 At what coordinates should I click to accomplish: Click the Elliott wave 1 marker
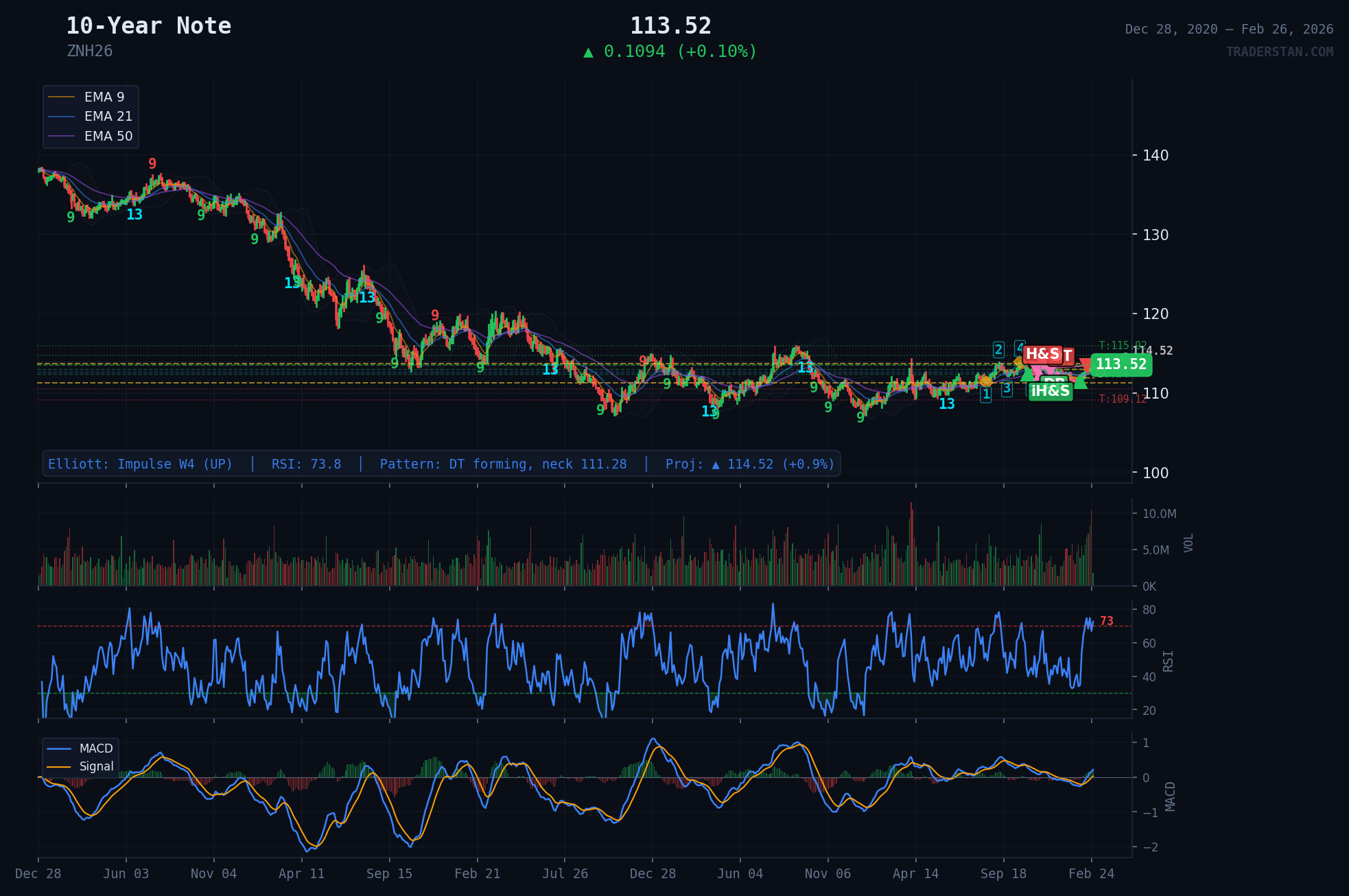click(x=986, y=394)
